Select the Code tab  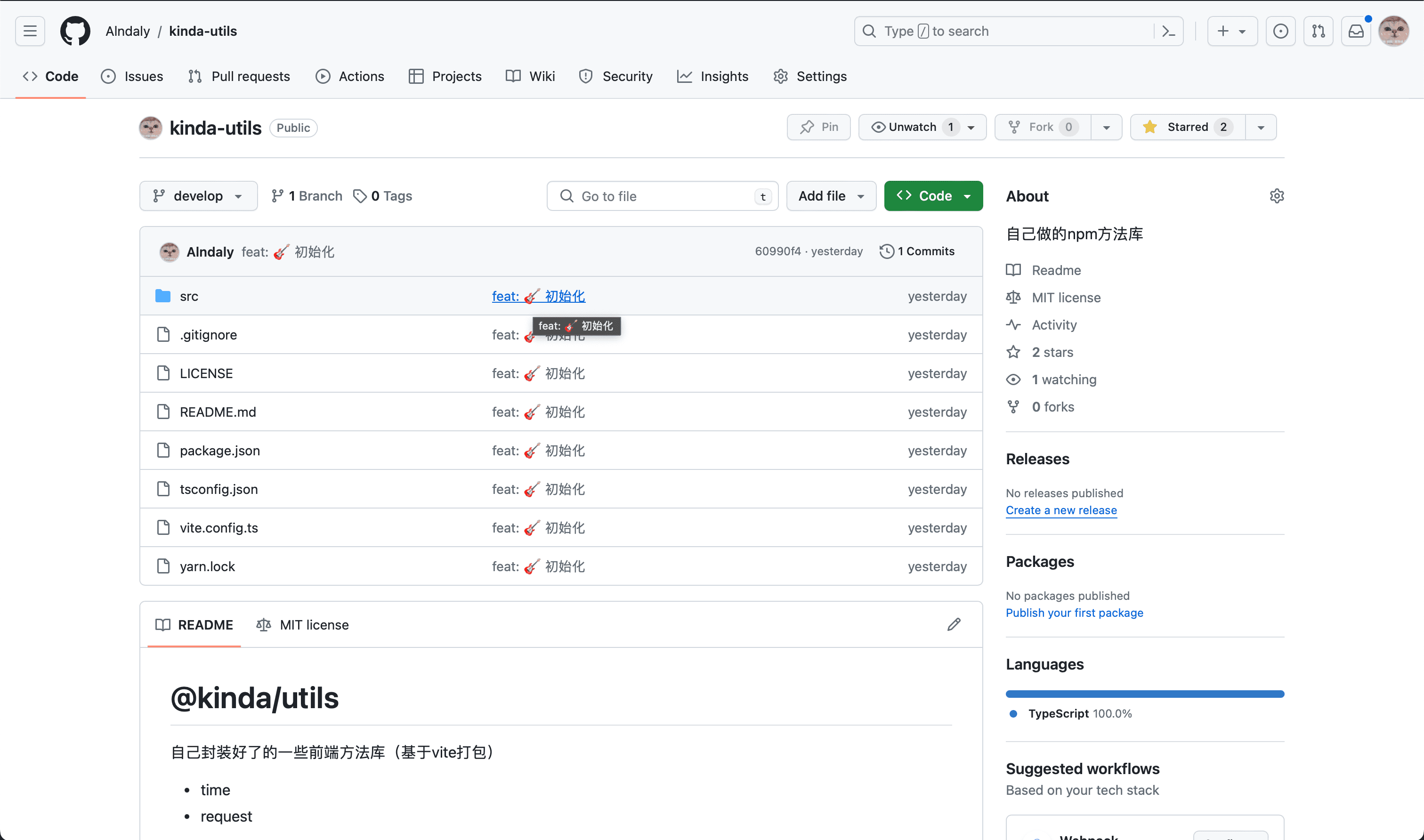coord(50,76)
